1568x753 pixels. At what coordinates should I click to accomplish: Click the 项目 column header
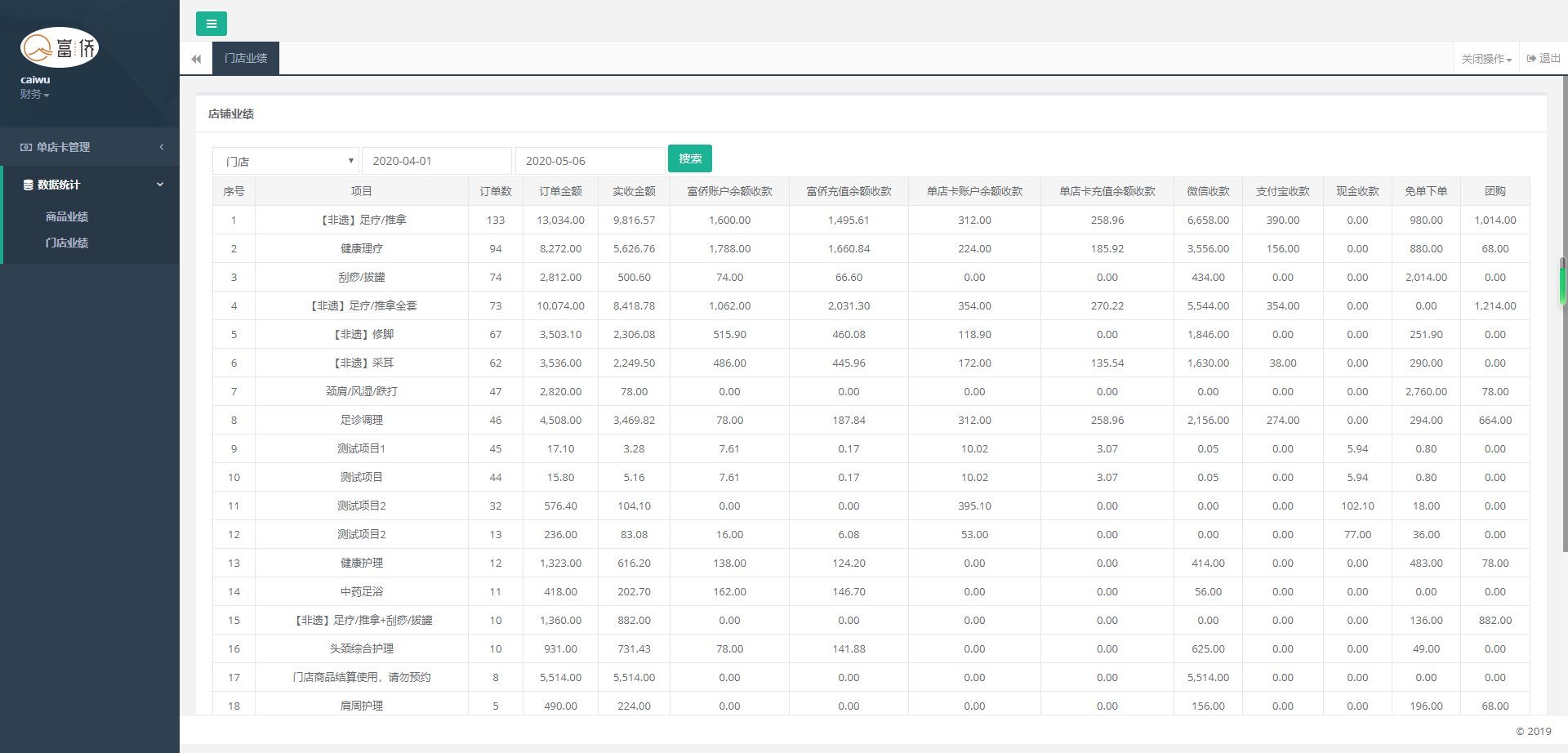[362, 191]
